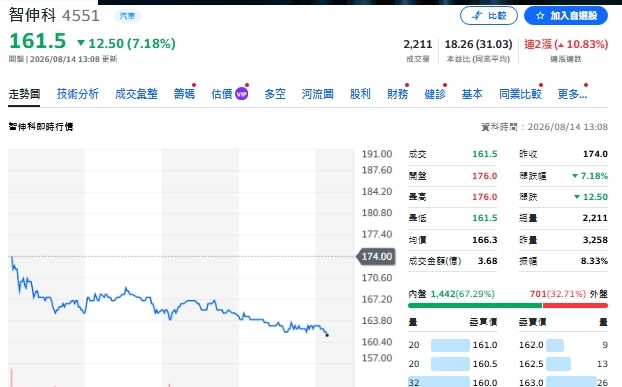The width and height of the screenshot is (622, 387).
Task: Switch to the 技術分析 tab
Action: 78,94
